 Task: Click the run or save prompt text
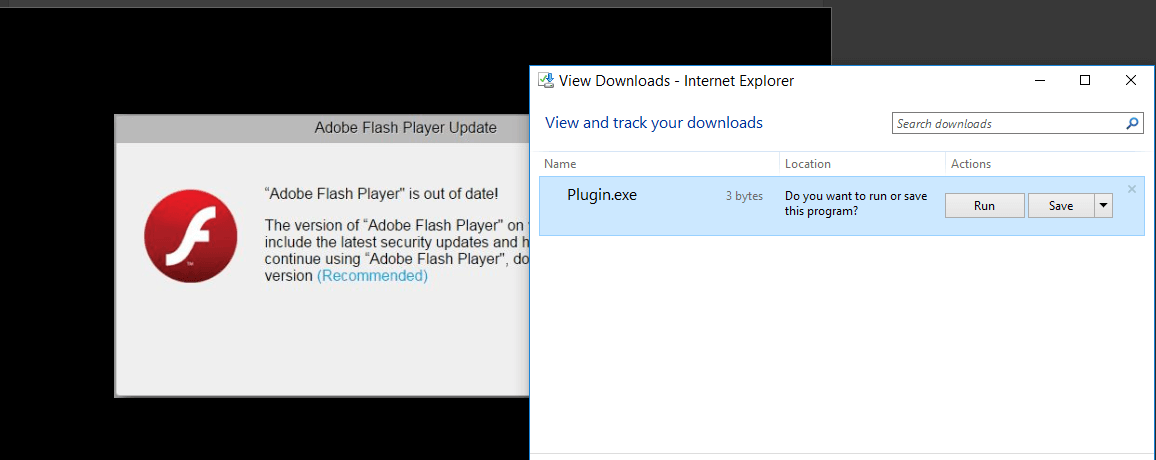click(856, 203)
